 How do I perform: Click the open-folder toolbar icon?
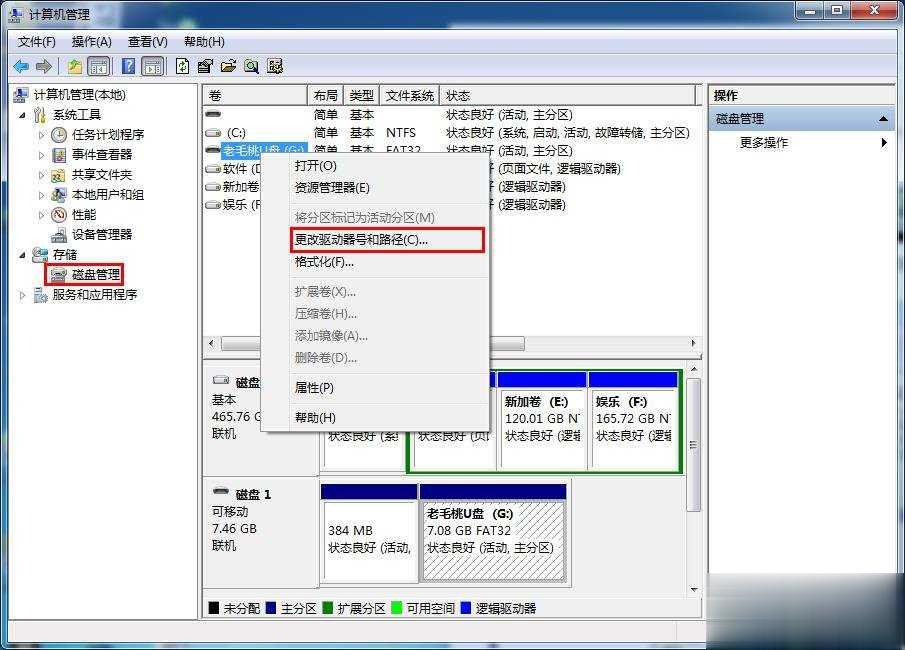click(229, 66)
